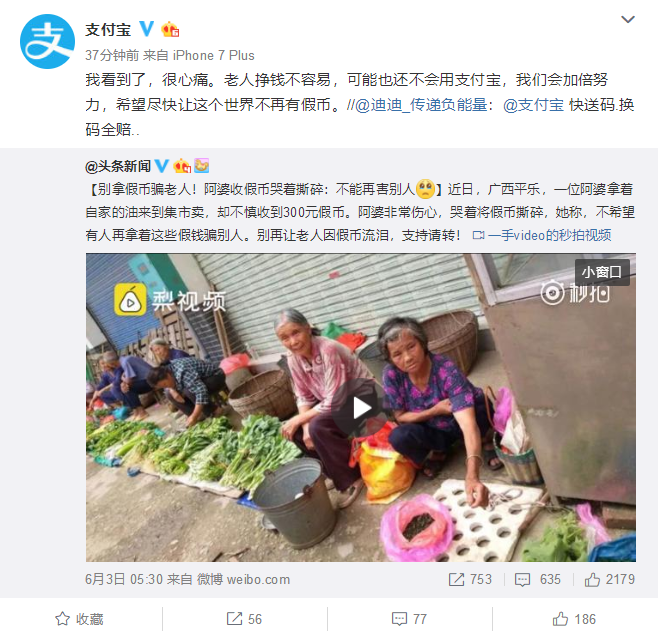Play the embedded market video

361,408
